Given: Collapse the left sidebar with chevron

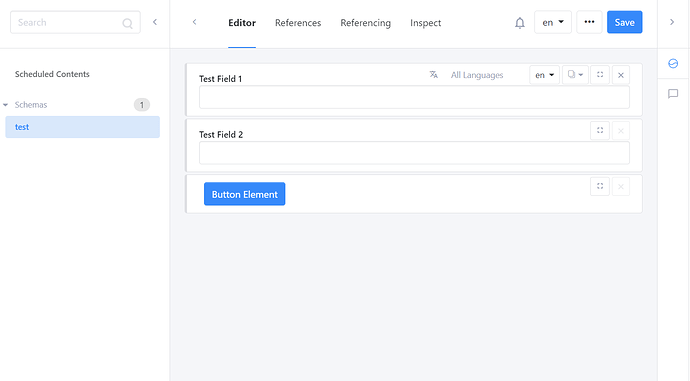Looking at the screenshot, I should (155, 22).
